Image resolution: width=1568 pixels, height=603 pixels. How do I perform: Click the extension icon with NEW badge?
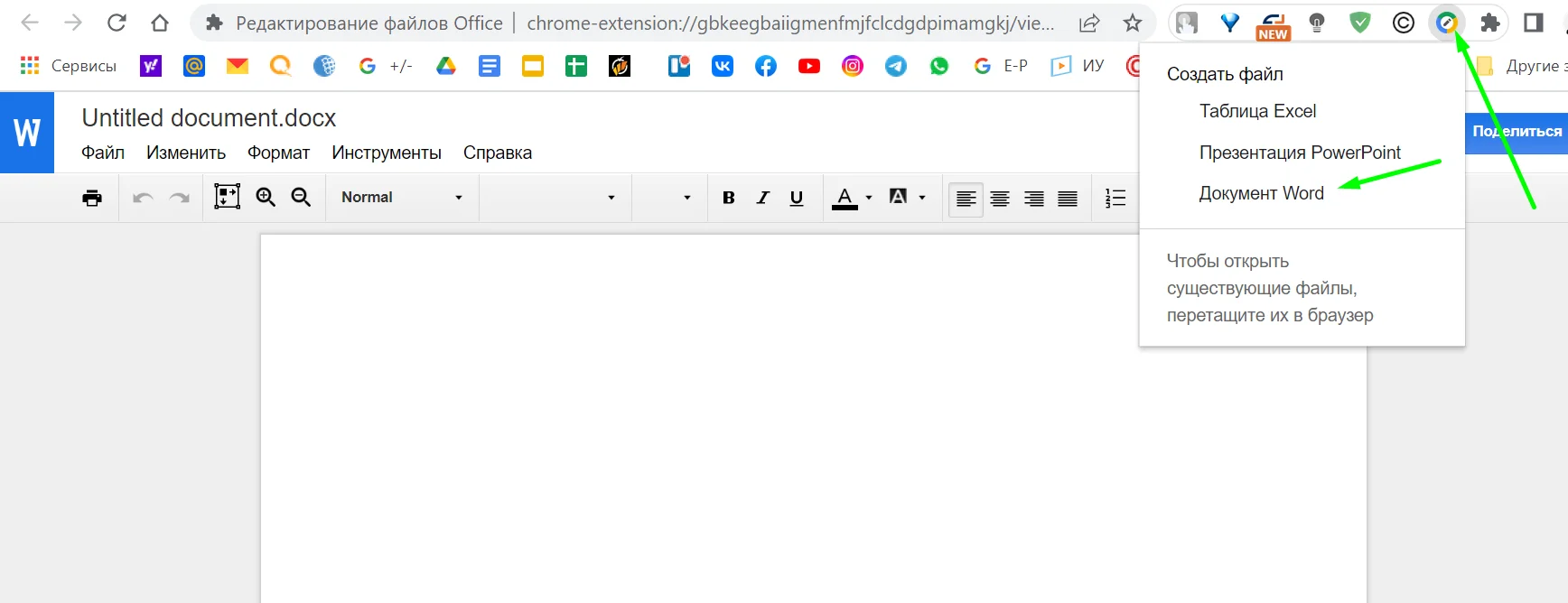point(1274,25)
